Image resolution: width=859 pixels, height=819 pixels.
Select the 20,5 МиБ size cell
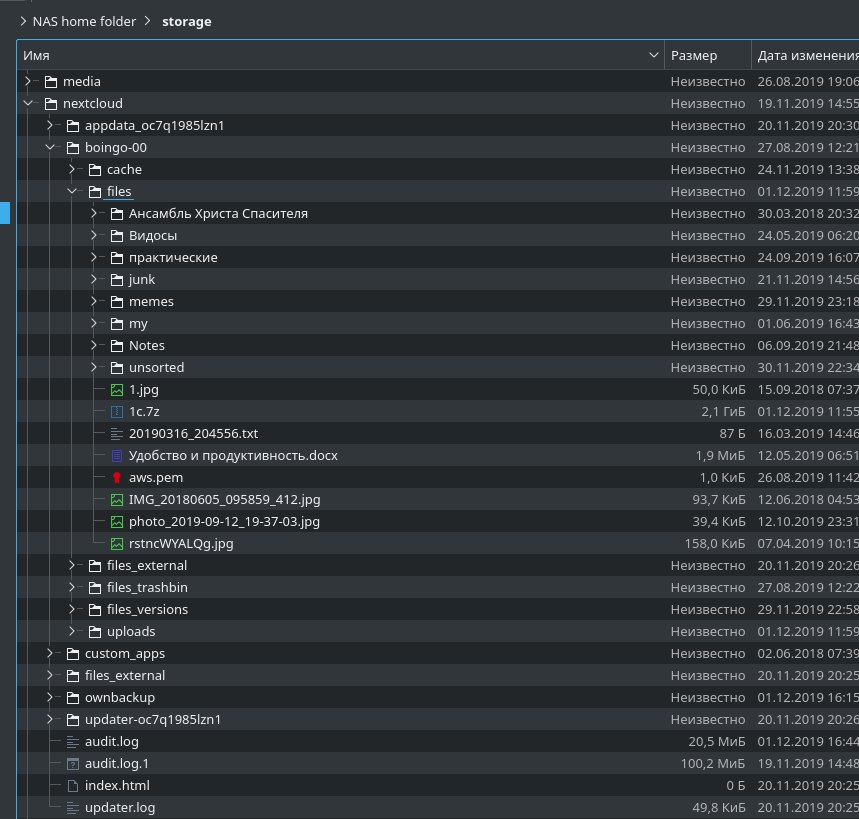pyautogui.click(x=717, y=742)
